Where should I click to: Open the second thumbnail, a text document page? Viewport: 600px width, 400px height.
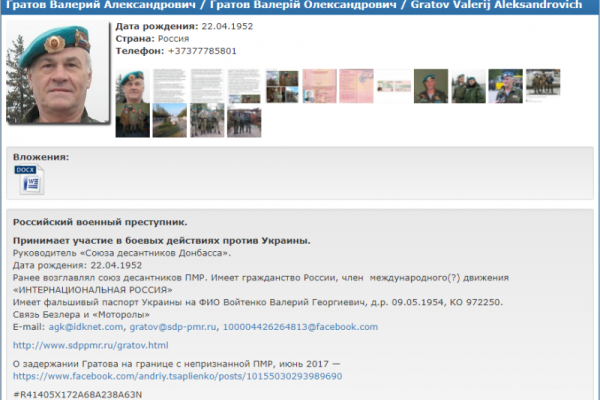(x=170, y=86)
